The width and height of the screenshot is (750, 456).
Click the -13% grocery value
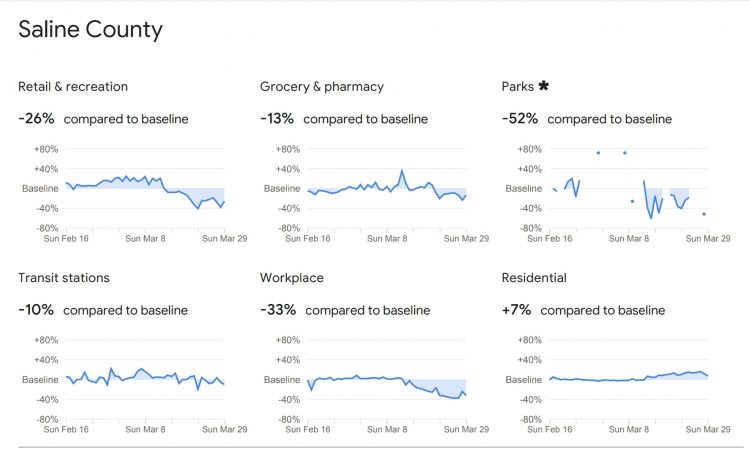coord(277,119)
